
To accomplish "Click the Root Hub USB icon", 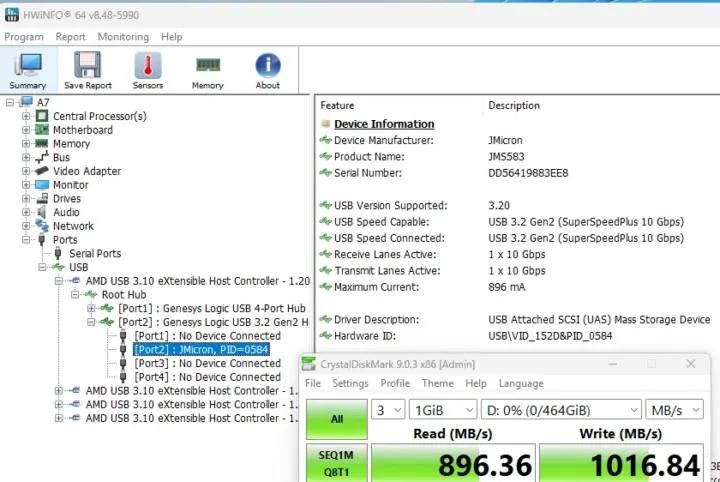I will coord(90,294).
